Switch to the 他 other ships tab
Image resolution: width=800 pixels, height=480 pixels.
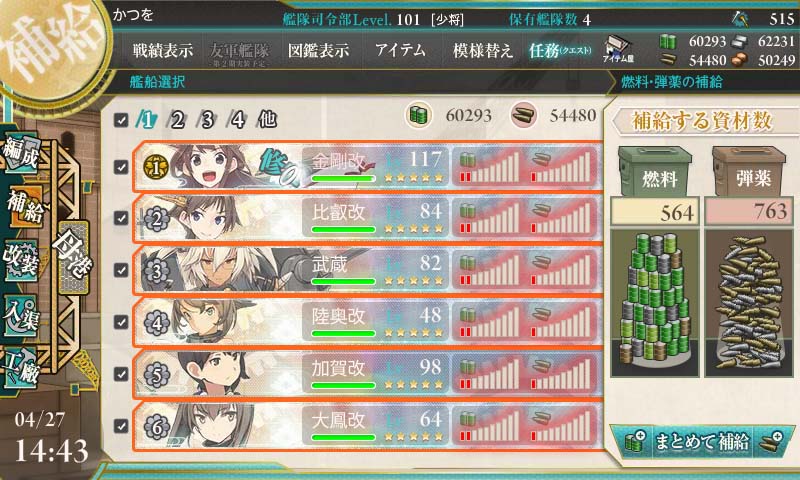tap(267, 119)
